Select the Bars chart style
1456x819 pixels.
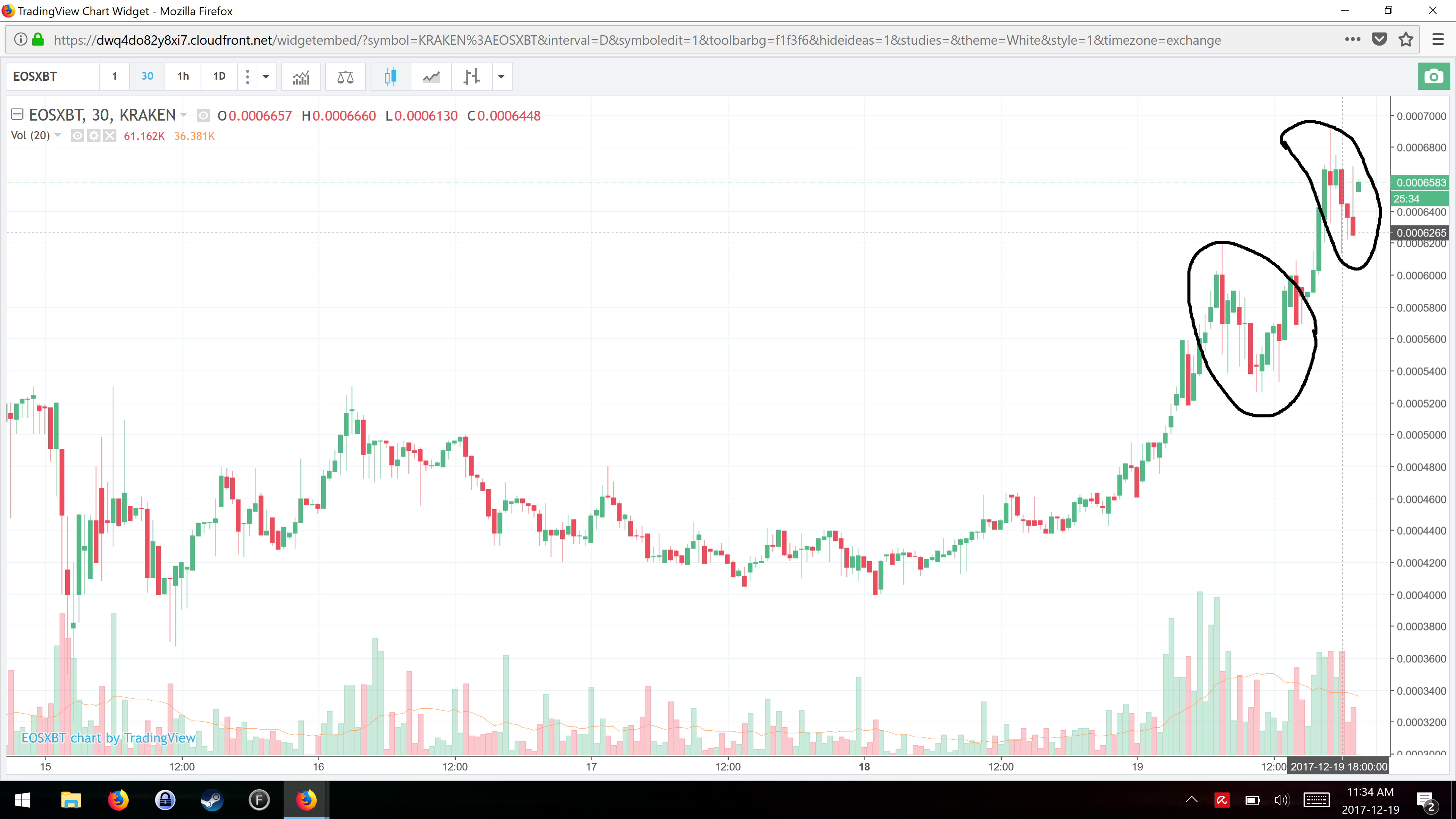[471, 76]
